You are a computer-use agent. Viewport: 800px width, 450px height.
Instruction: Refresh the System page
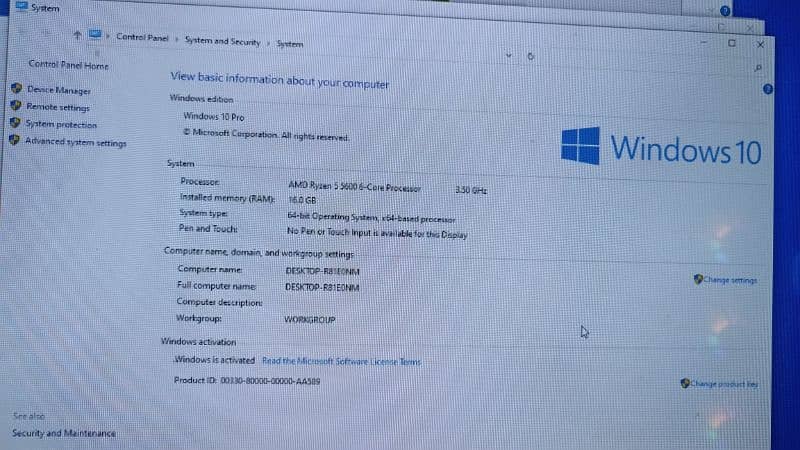click(x=530, y=56)
